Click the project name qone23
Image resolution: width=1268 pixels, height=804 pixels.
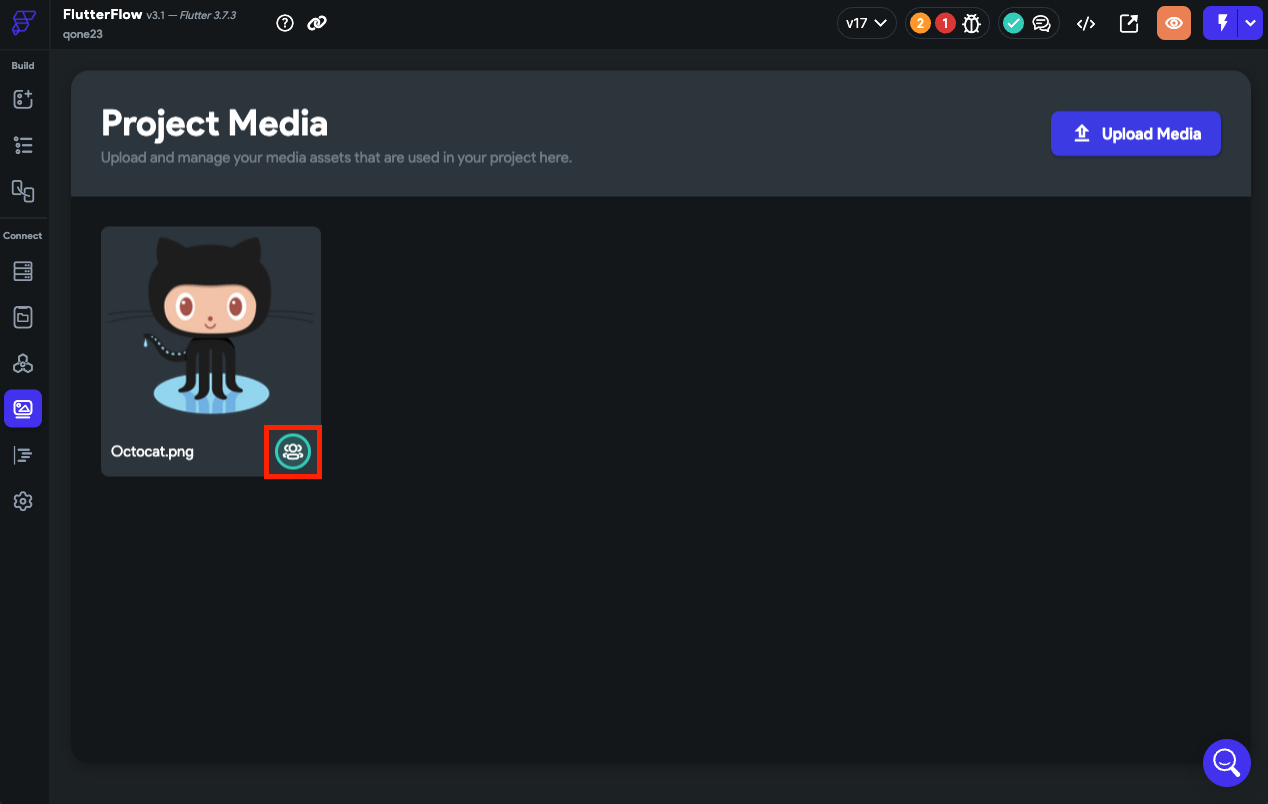83,34
